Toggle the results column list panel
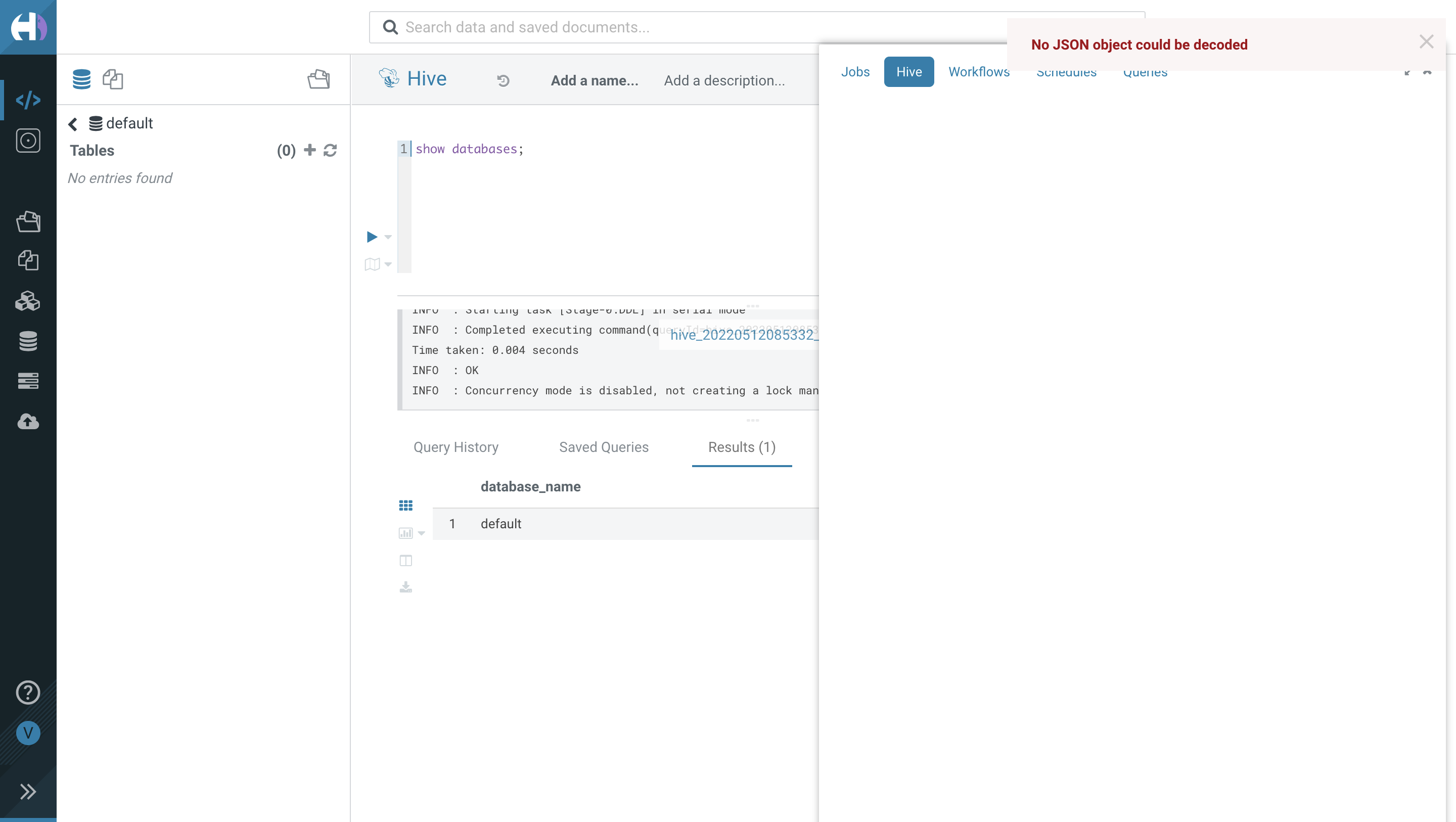1456x822 pixels. pos(406,560)
